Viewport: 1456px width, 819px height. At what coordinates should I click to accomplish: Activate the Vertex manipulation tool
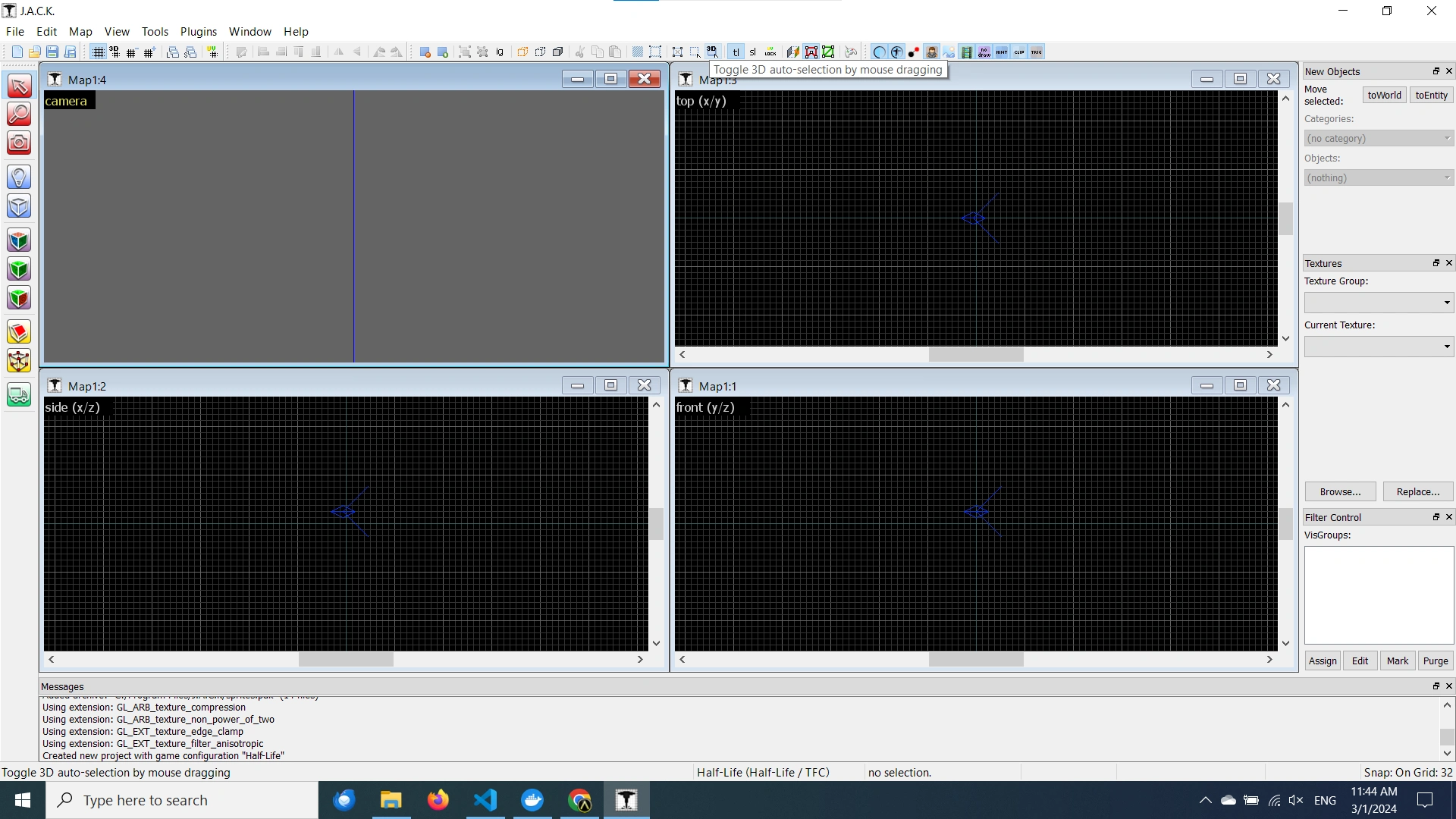(19, 360)
